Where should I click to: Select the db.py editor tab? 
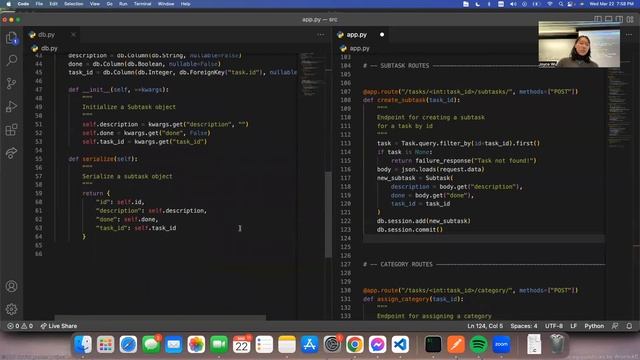[52, 35]
